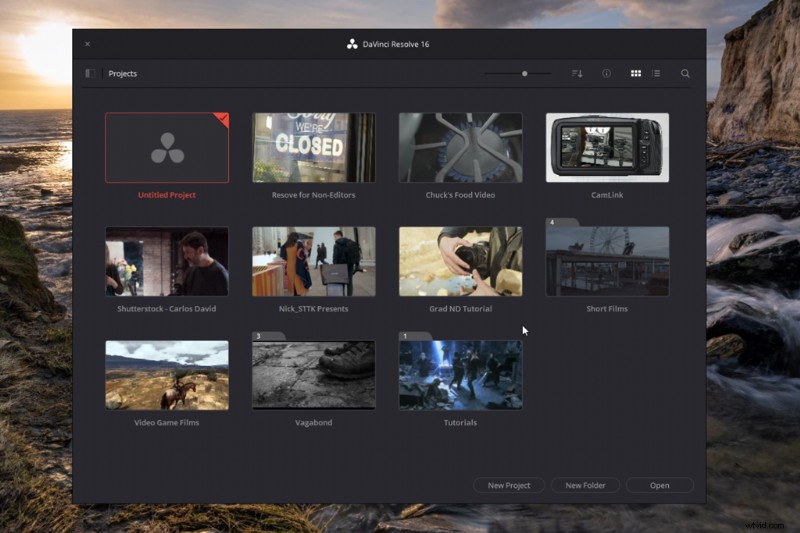Open the project search icon
The width and height of the screenshot is (800, 533).
tap(685, 73)
